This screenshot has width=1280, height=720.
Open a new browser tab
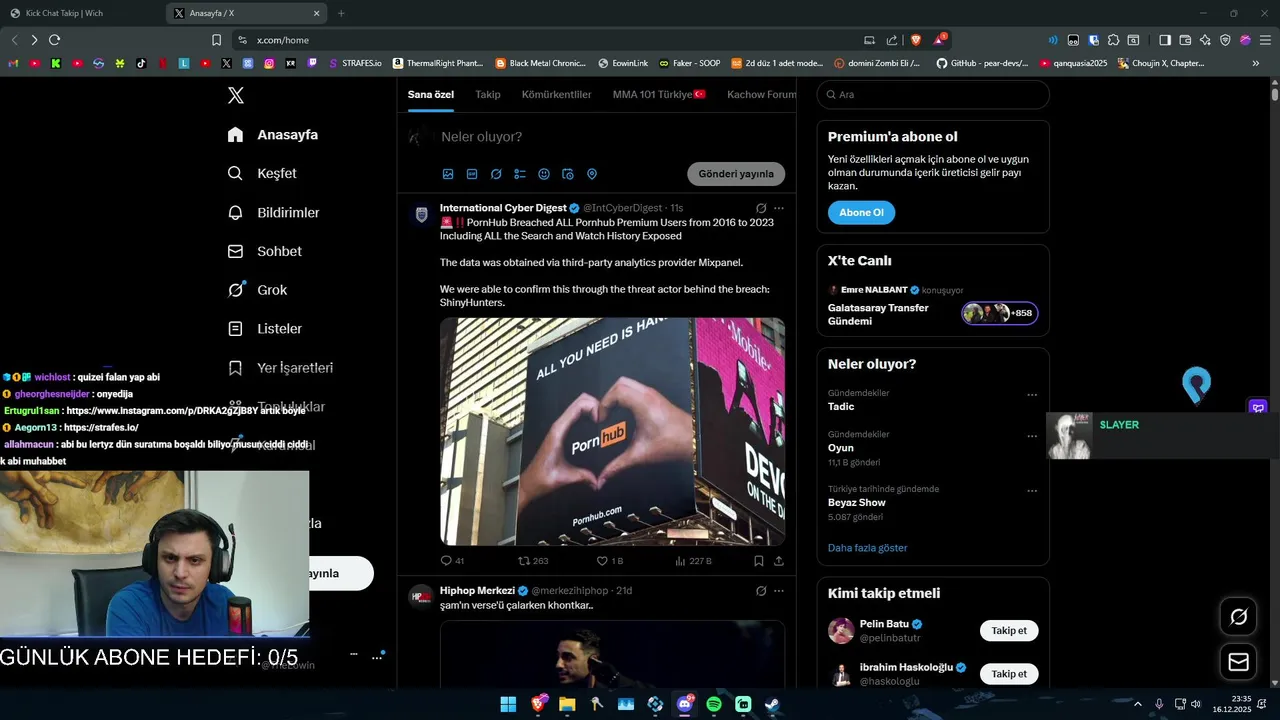341,13
